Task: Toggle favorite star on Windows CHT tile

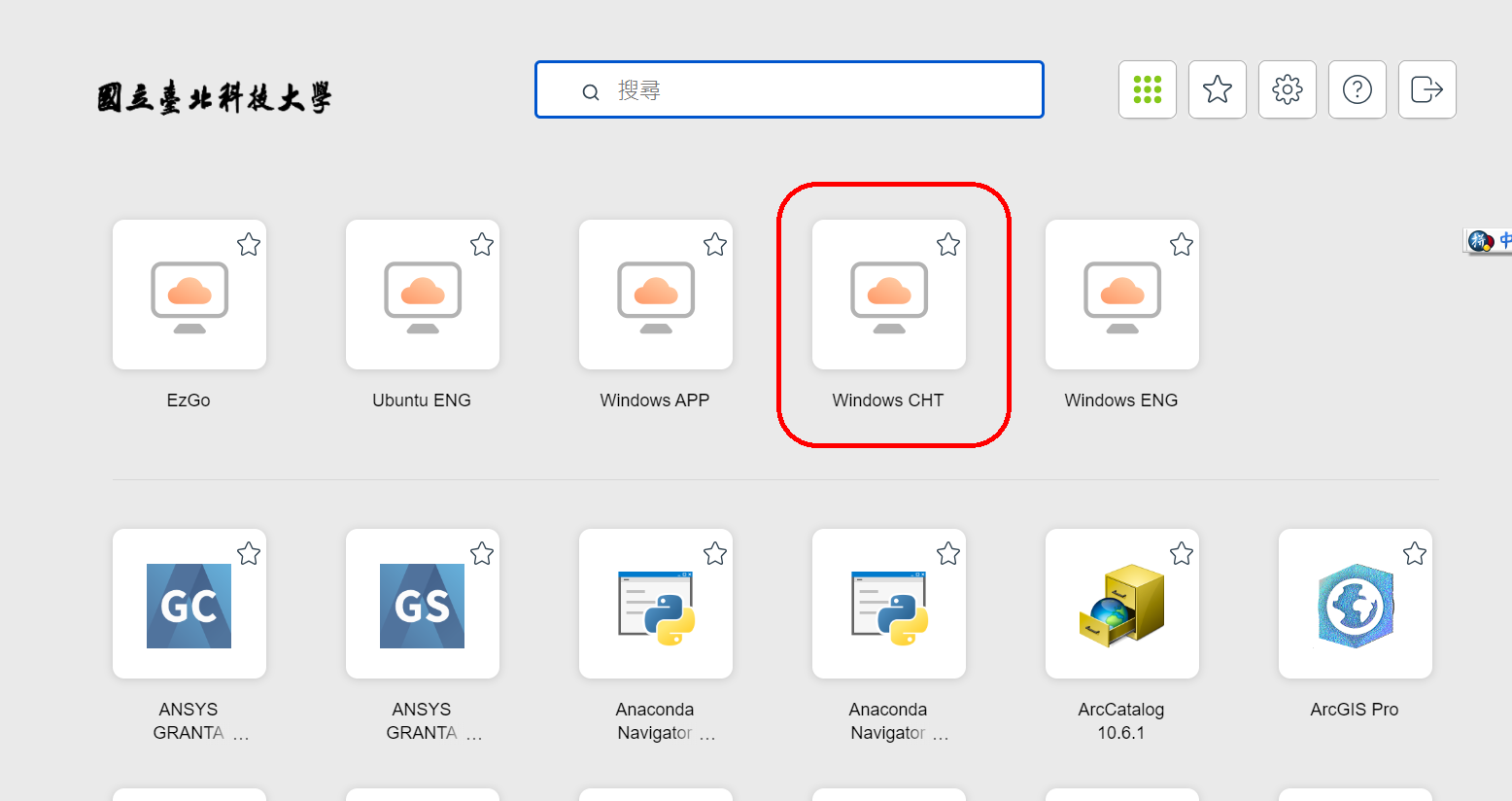Action: [948, 245]
